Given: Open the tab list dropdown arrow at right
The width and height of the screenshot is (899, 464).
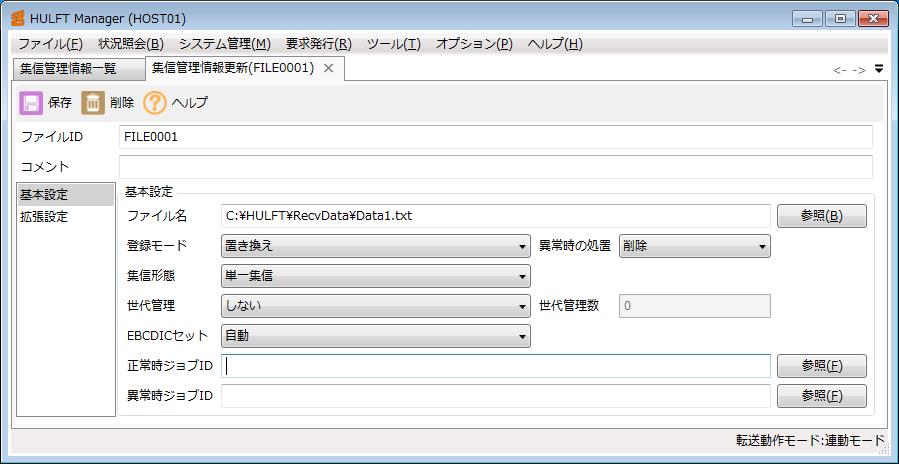Looking at the screenshot, I should (x=879, y=69).
